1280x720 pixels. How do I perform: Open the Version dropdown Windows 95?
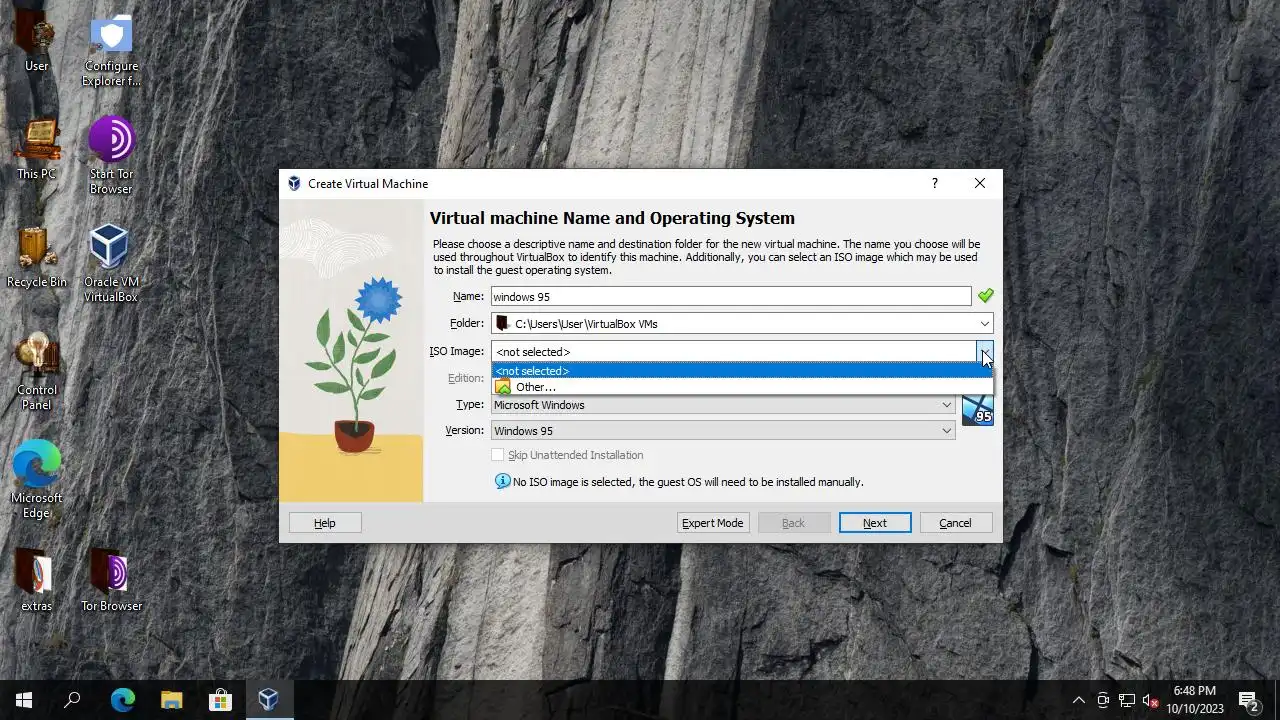(x=722, y=431)
